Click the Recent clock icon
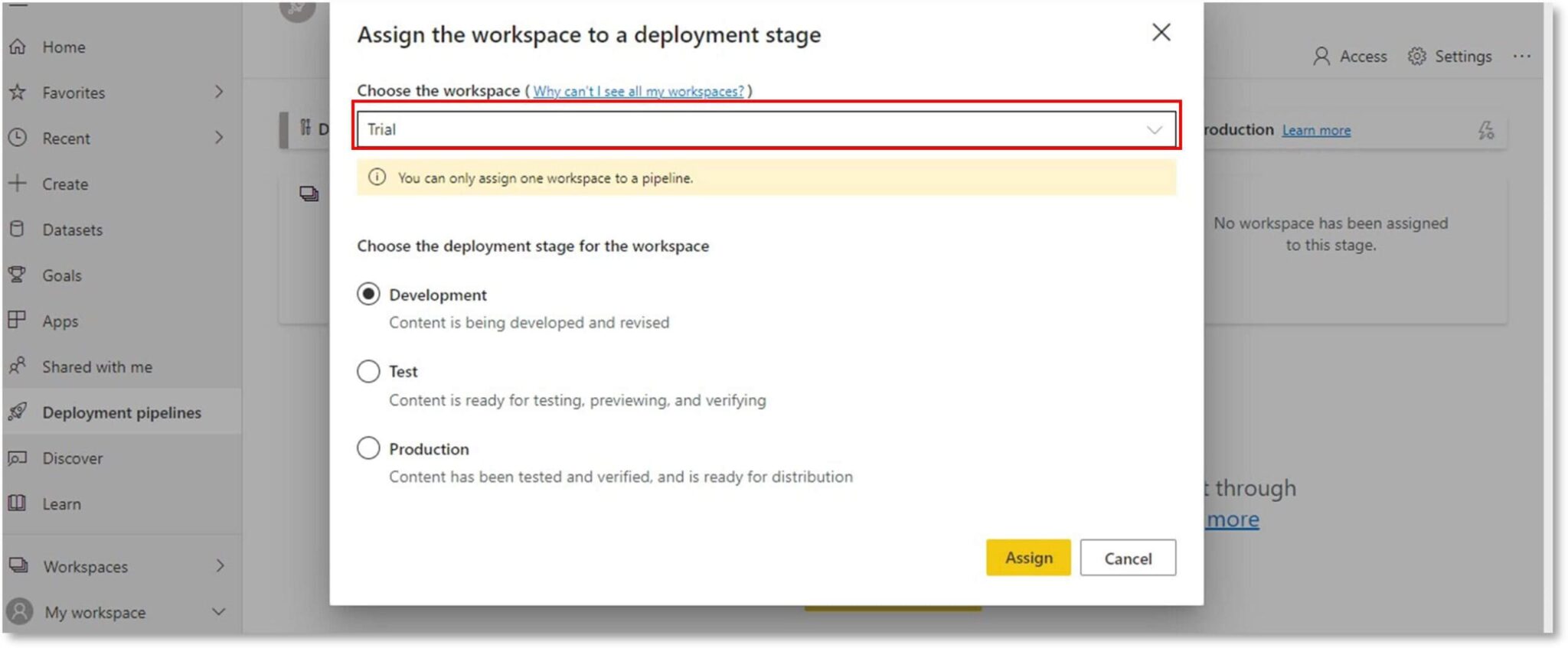 point(17,138)
